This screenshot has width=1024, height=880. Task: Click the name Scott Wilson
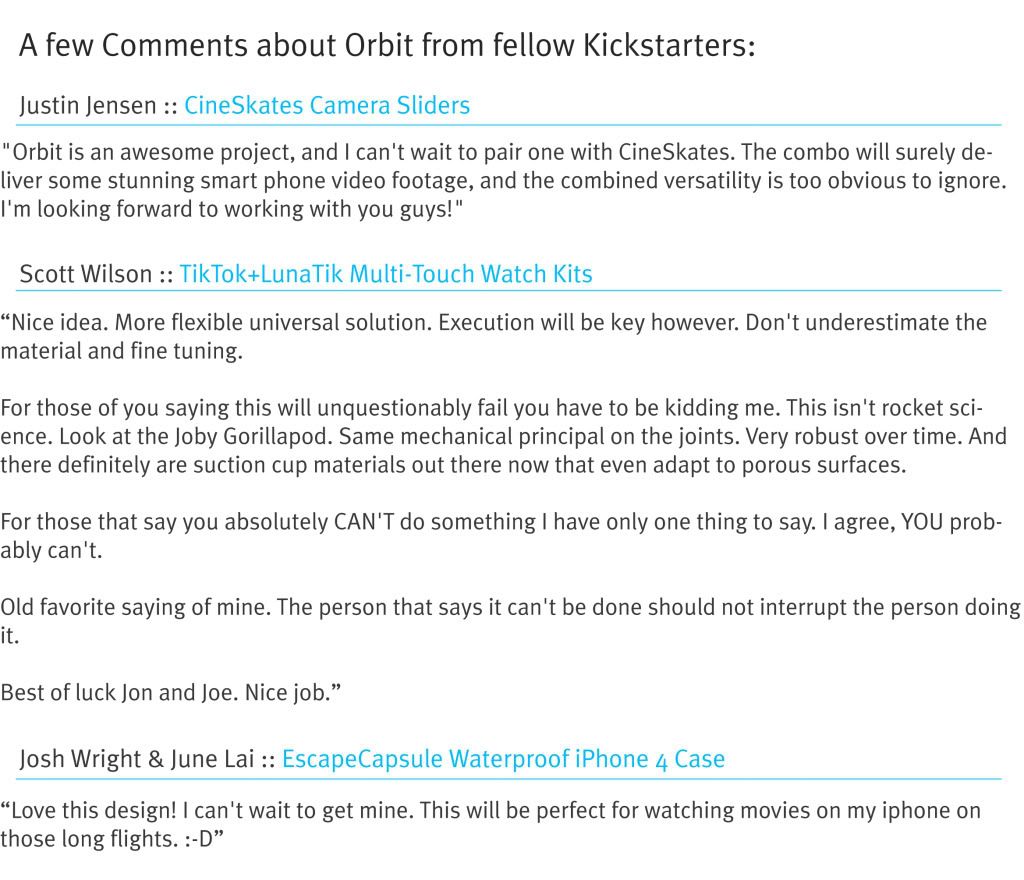tap(86, 274)
